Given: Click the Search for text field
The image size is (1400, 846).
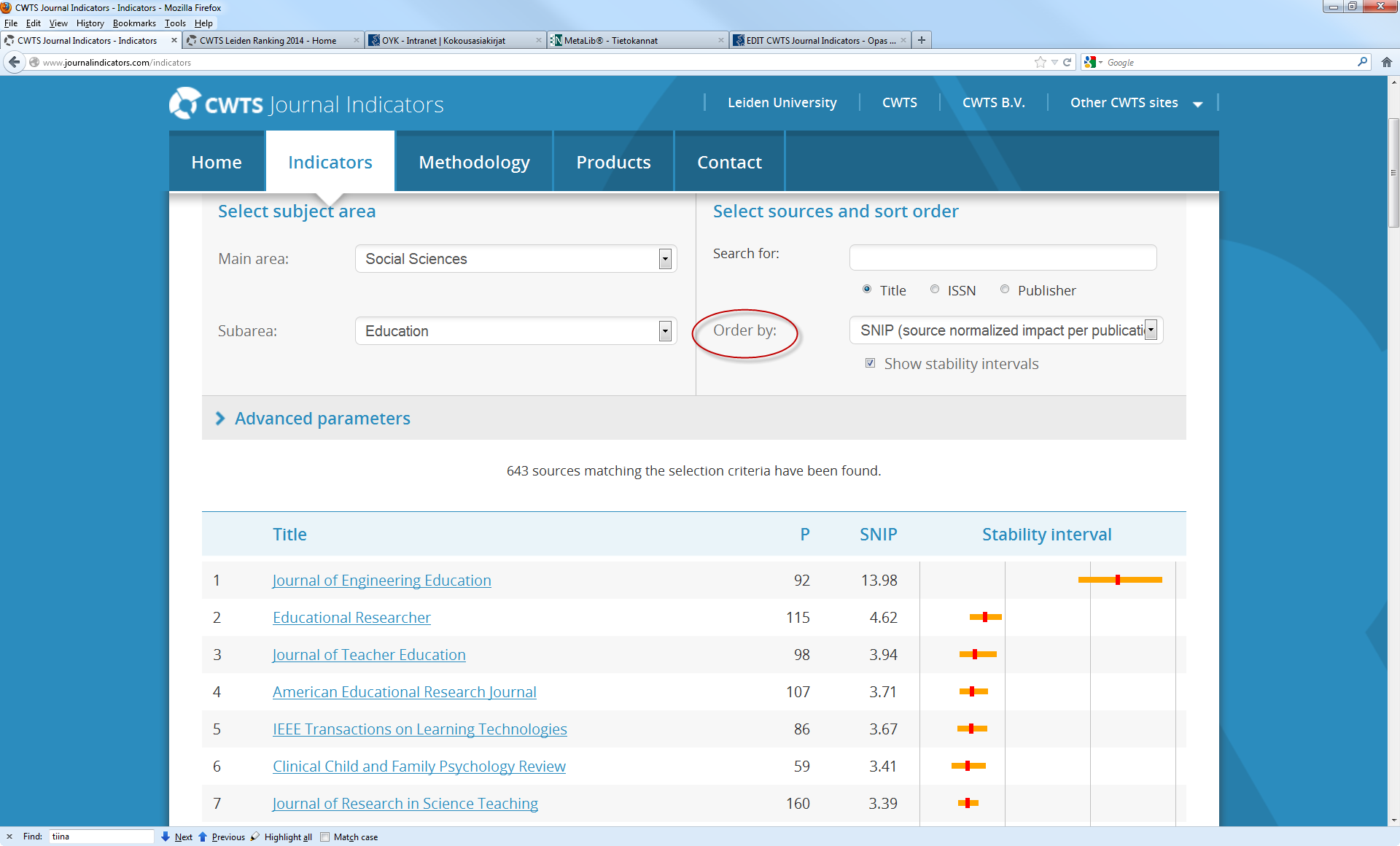Looking at the screenshot, I should point(1002,257).
